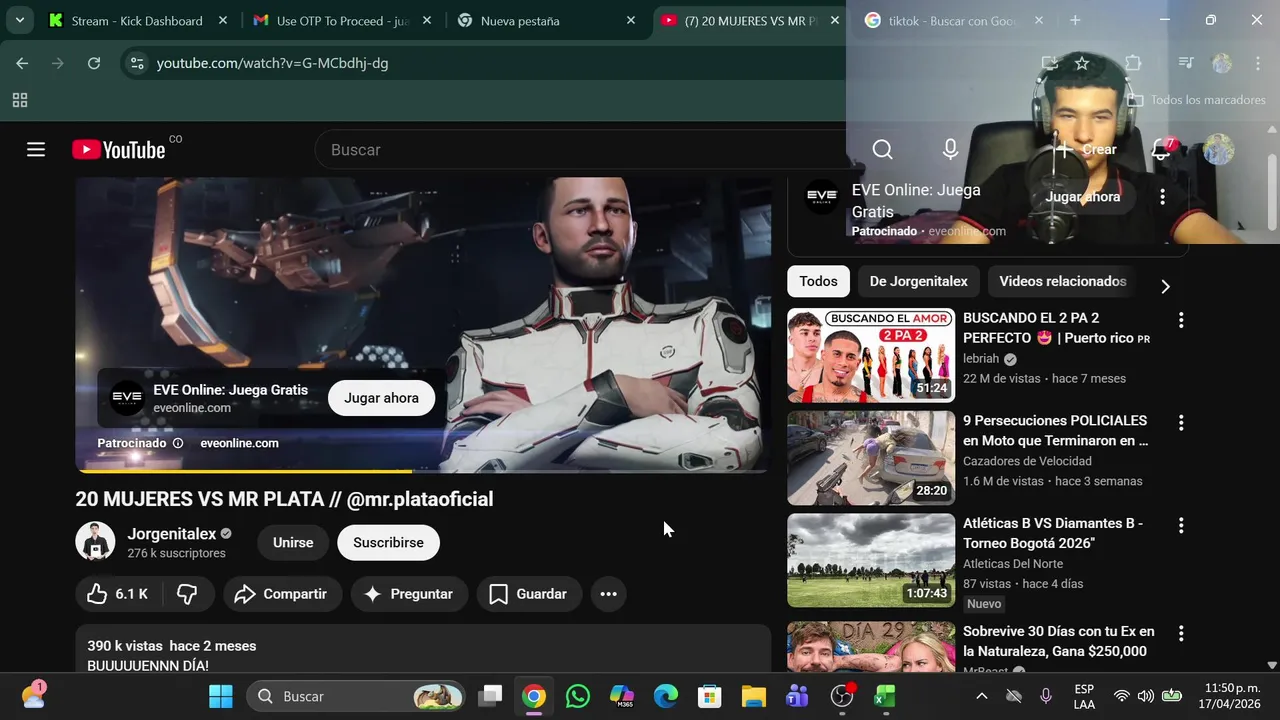Click the Guardar button
The image size is (1280, 720).
528,594
